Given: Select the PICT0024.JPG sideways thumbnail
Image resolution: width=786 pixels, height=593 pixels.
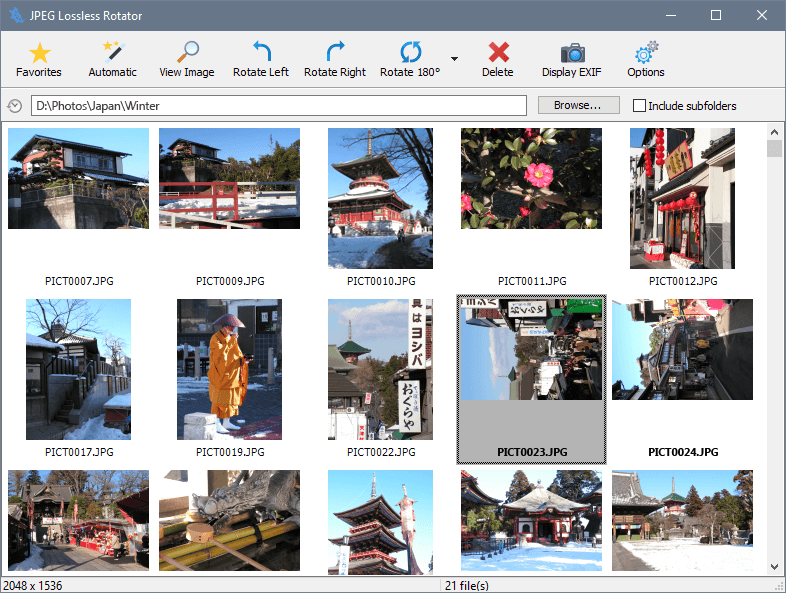Looking at the screenshot, I should 682,350.
